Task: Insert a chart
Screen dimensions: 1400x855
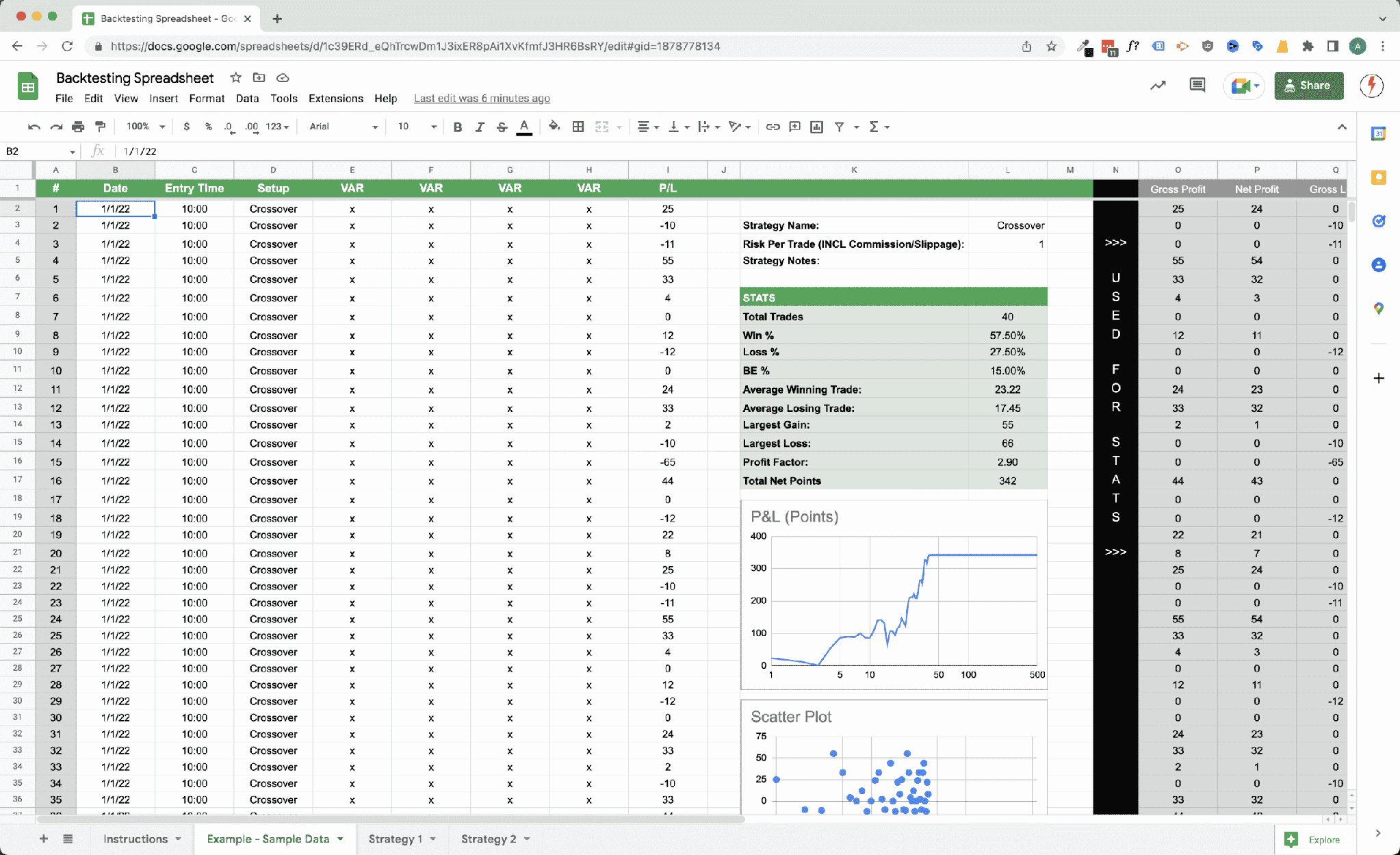Action: pos(816,127)
